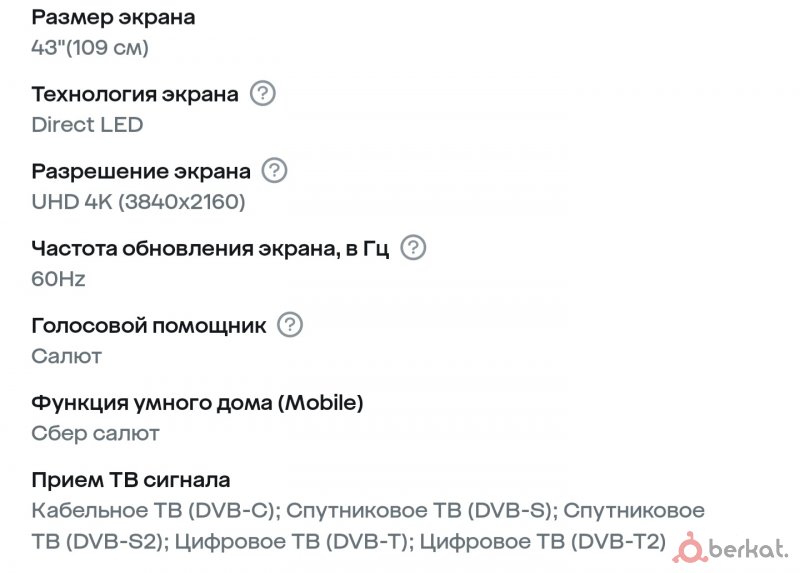Image resolution: width=800 pixels, height=573 pixels.
Task: Open help tooltip for Голосовой помощник
Action: (x=290, y=325)
